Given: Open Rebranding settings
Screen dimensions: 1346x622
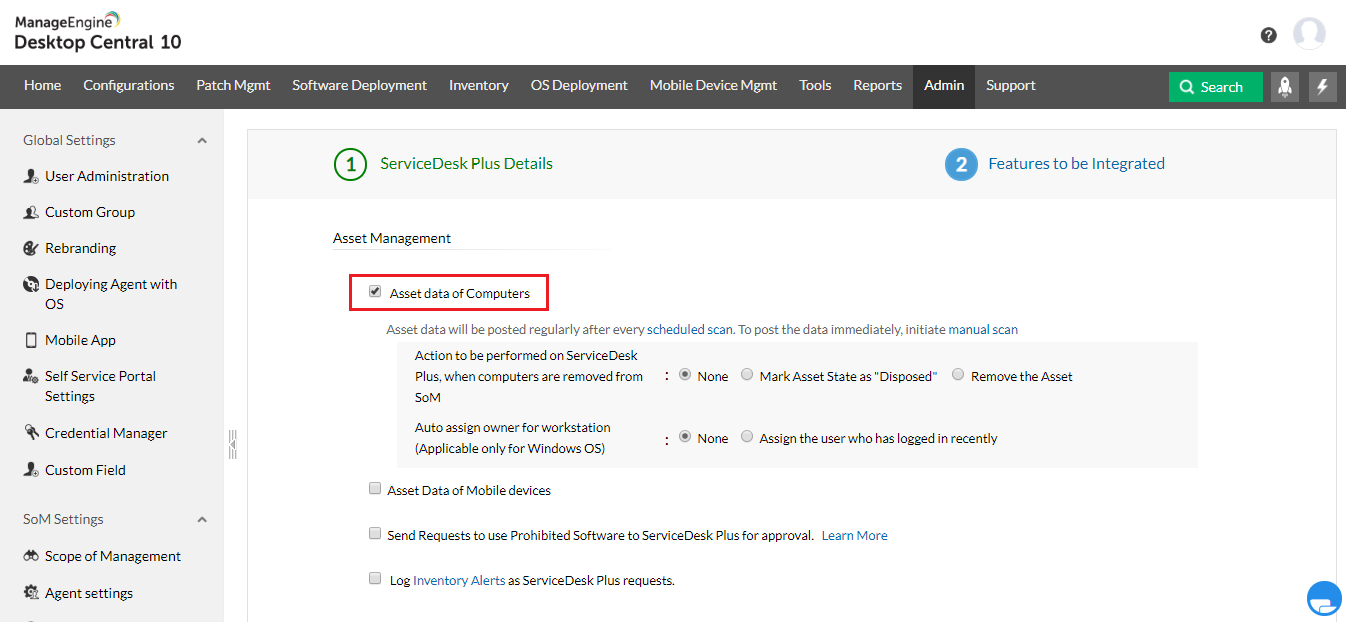Looking at the screenshot, I should (x=80, y=248).
